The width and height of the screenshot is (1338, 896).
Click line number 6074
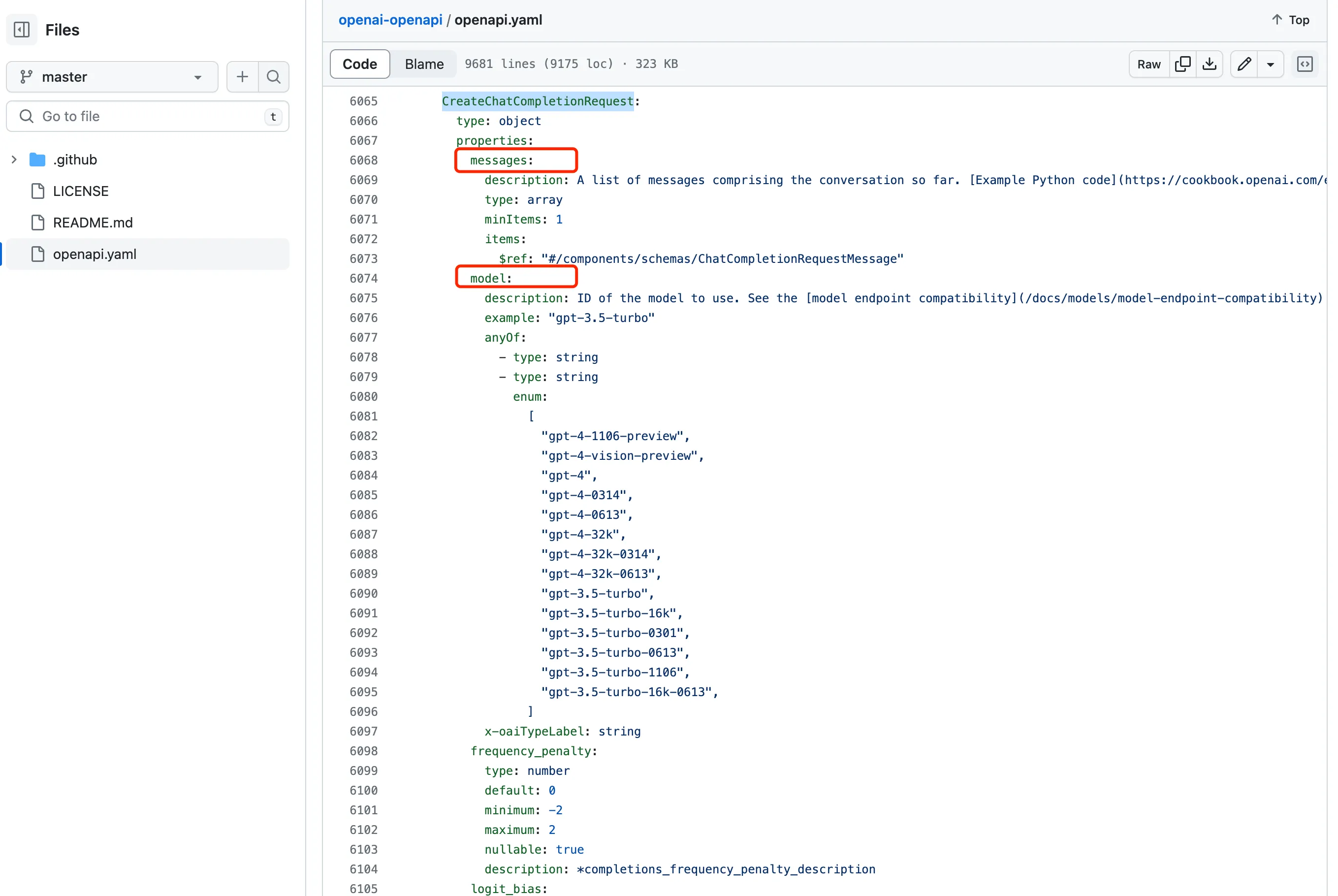363,278
